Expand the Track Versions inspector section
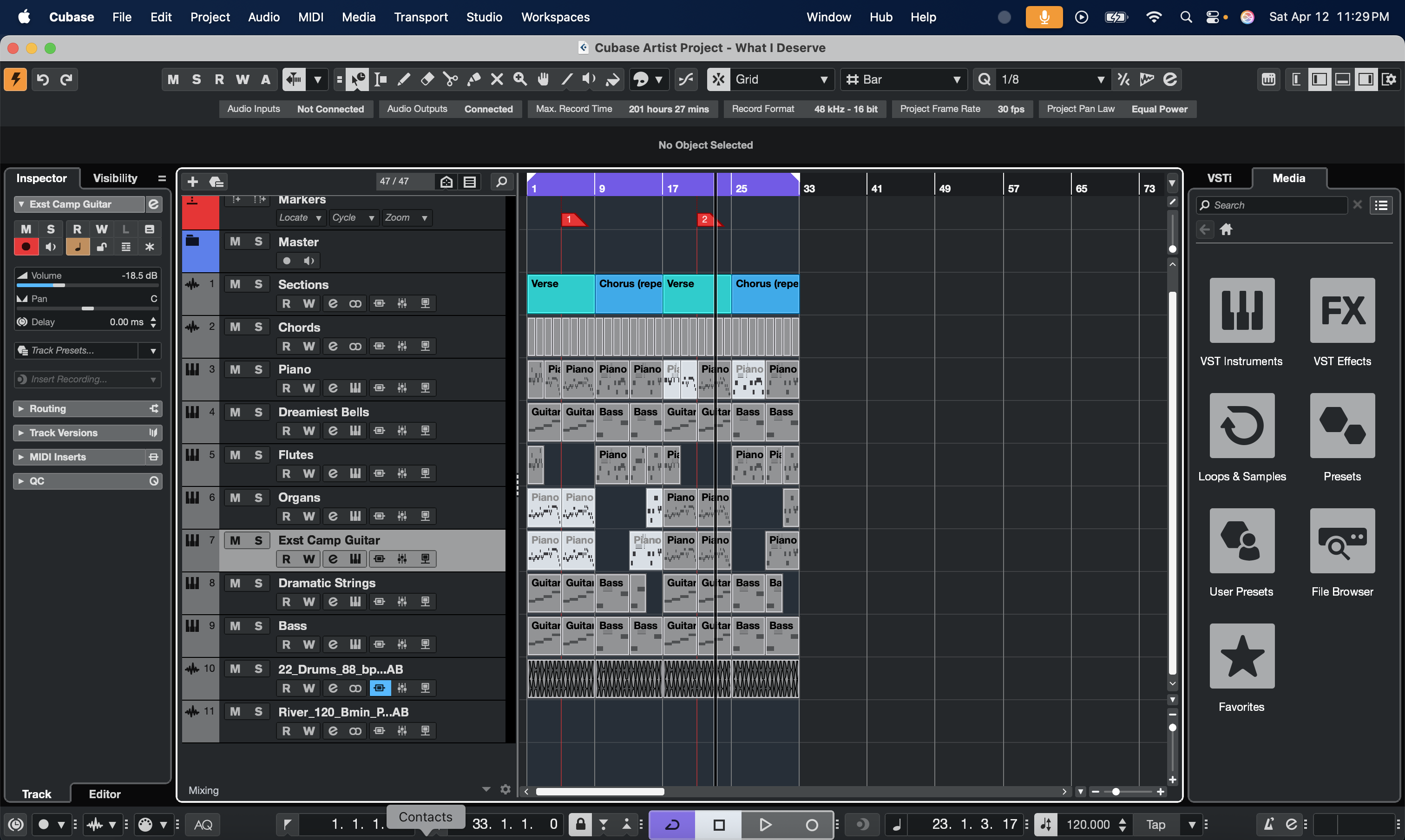The image size is (1405, 840). point(88,433)
